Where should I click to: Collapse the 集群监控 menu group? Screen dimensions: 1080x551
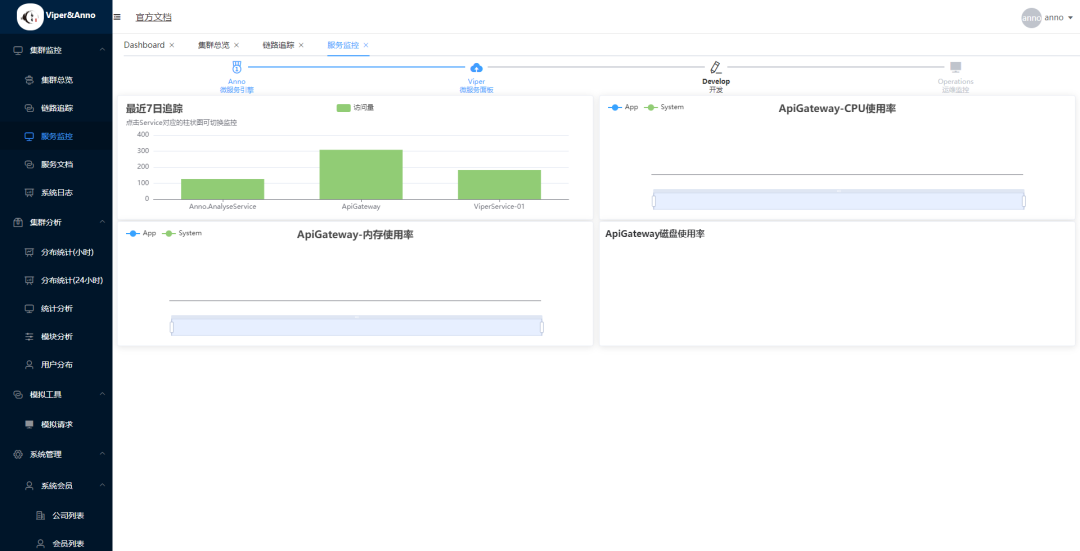pos(102,50)
